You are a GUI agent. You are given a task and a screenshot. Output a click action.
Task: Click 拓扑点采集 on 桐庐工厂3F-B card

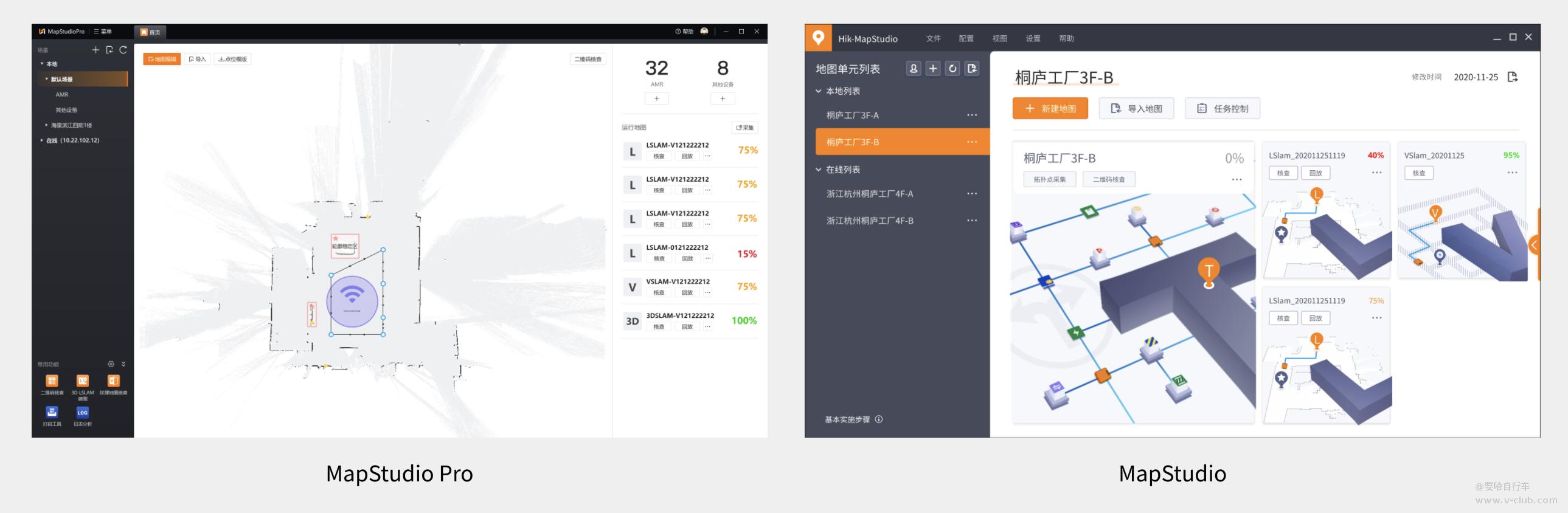[1049, 179]
